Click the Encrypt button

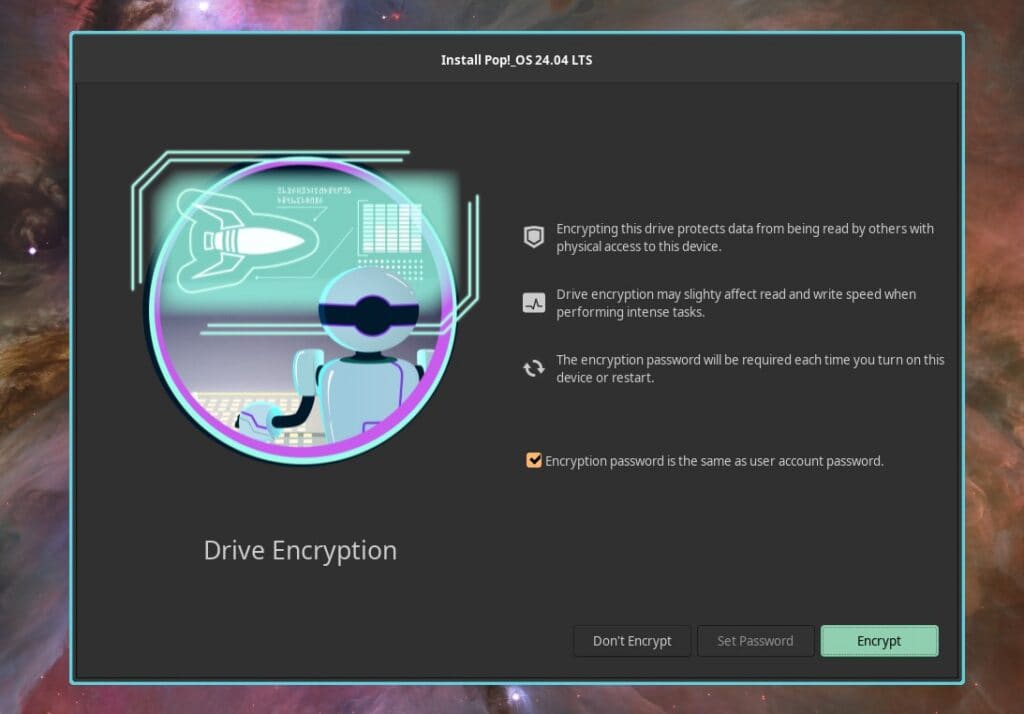pos(878,640)
